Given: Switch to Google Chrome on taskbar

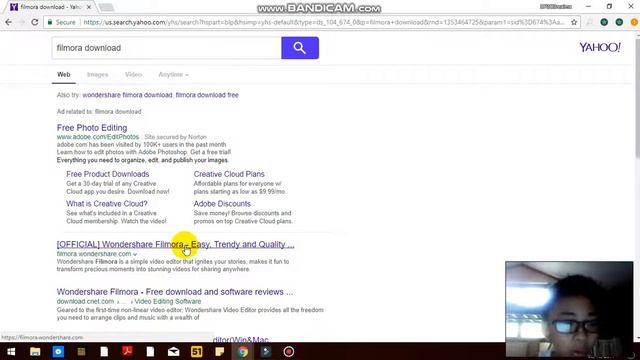Looking at the screenshot, I should coord(243,351).
